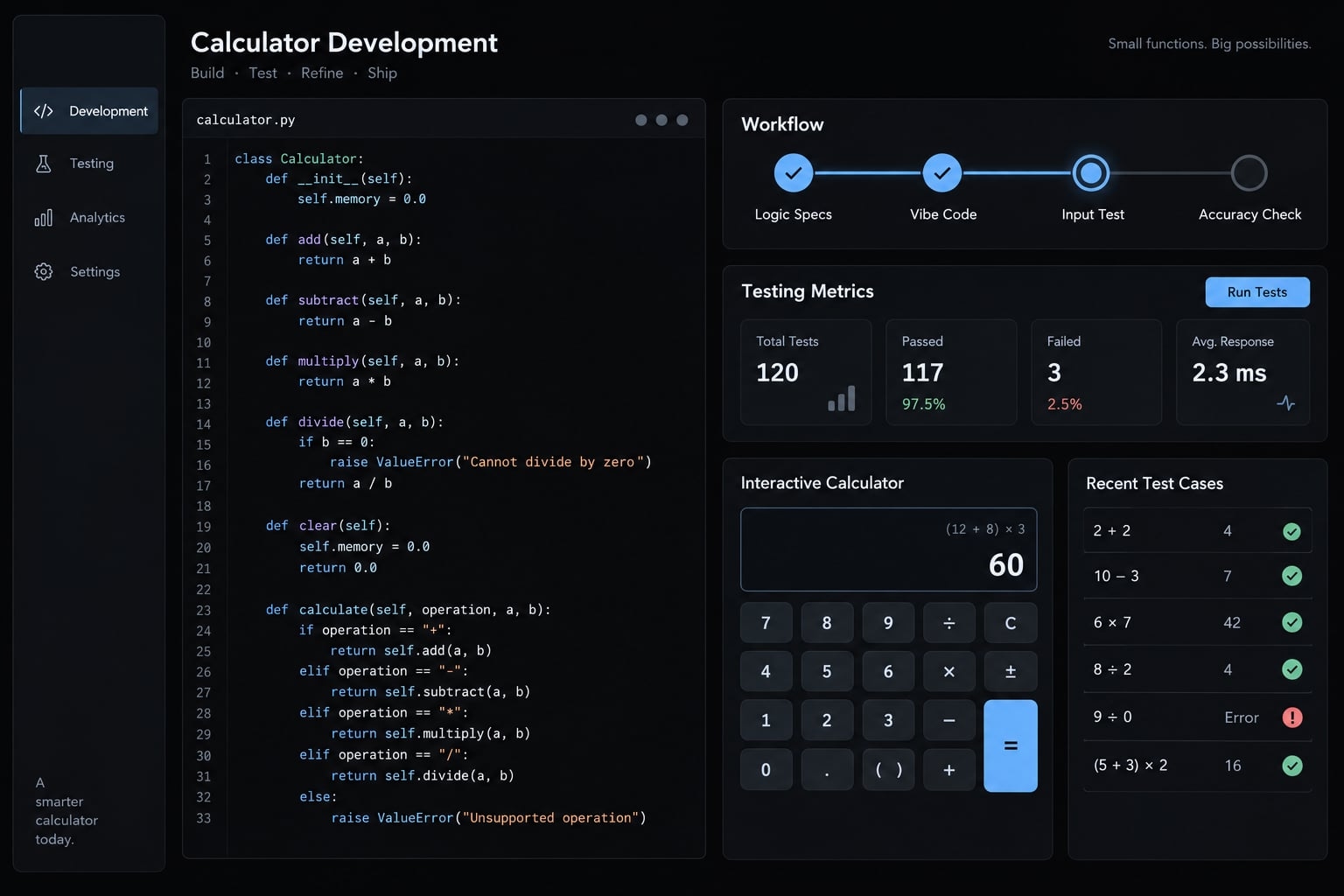Click the (12 + 8) × 3 expression
1344x896 pixels.
(985, 529)
